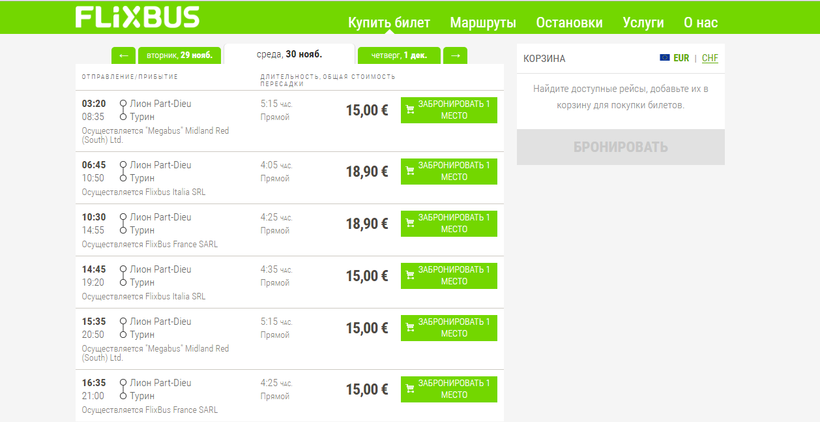Switch currency to CHF
This screenshot has height=422, width=820.
click(x=710, y=58)
